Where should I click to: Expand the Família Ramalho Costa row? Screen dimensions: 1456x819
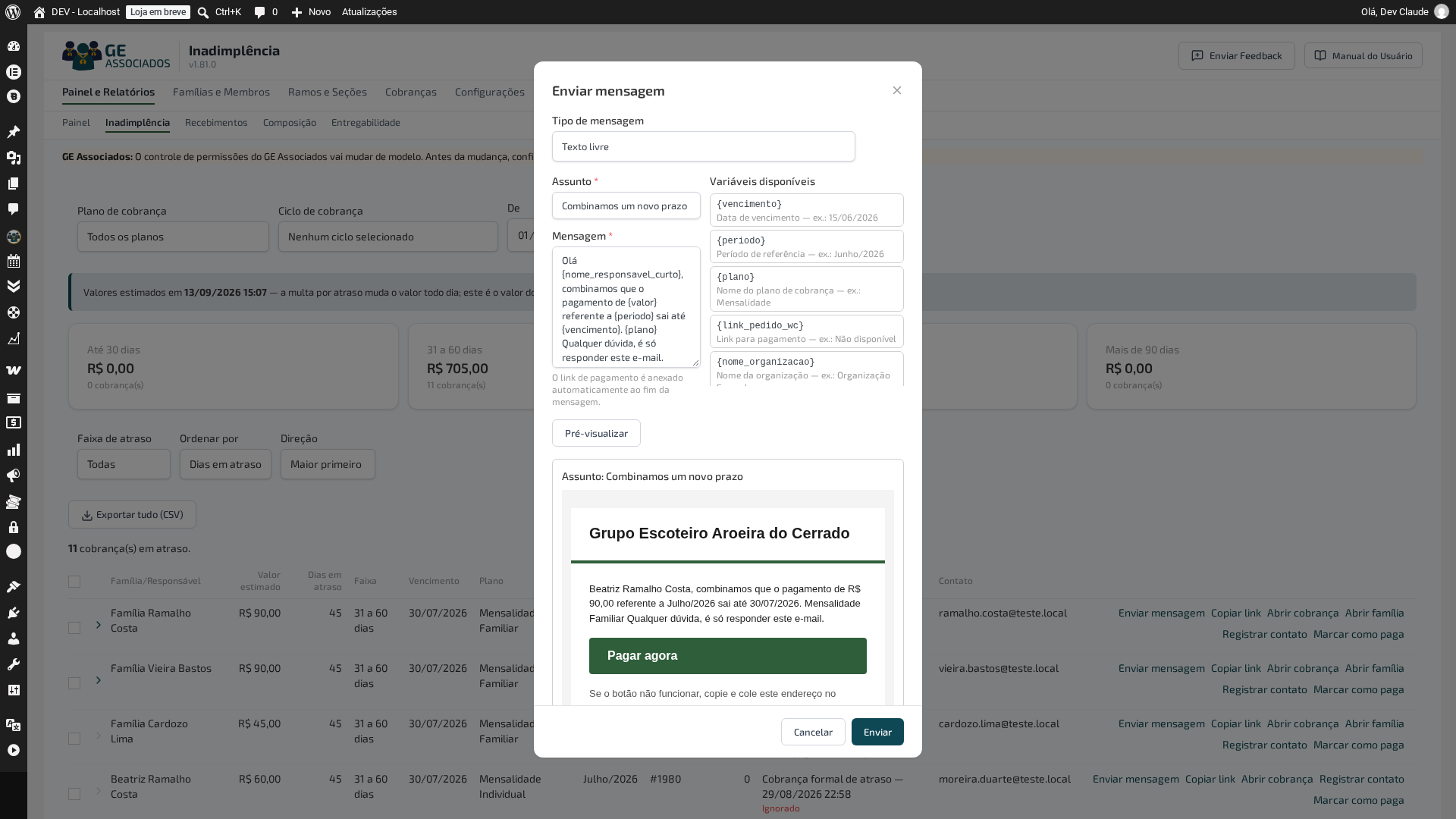tap(99, 625)
